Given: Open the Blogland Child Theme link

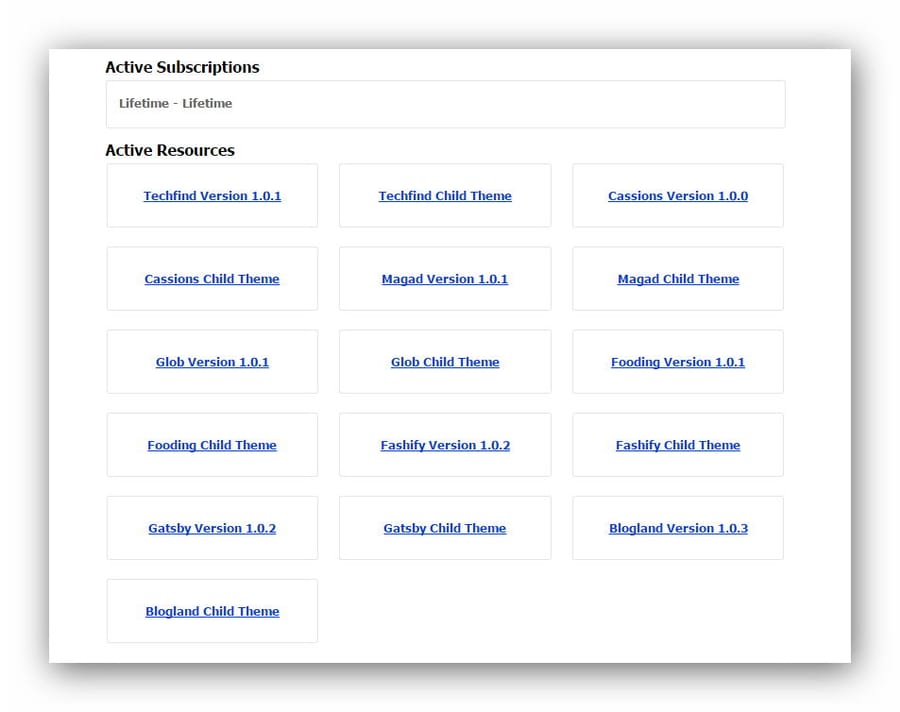Looking at the screenshot, I should 212,612.
